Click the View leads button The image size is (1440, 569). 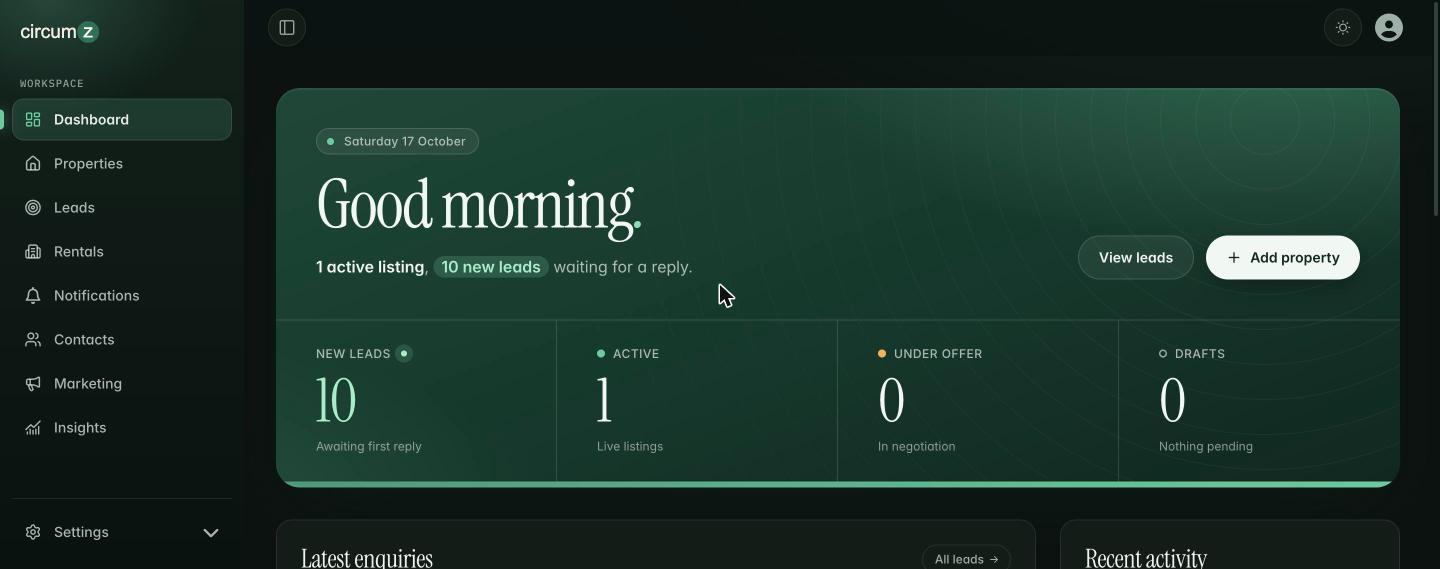[x=1136, y=258]
